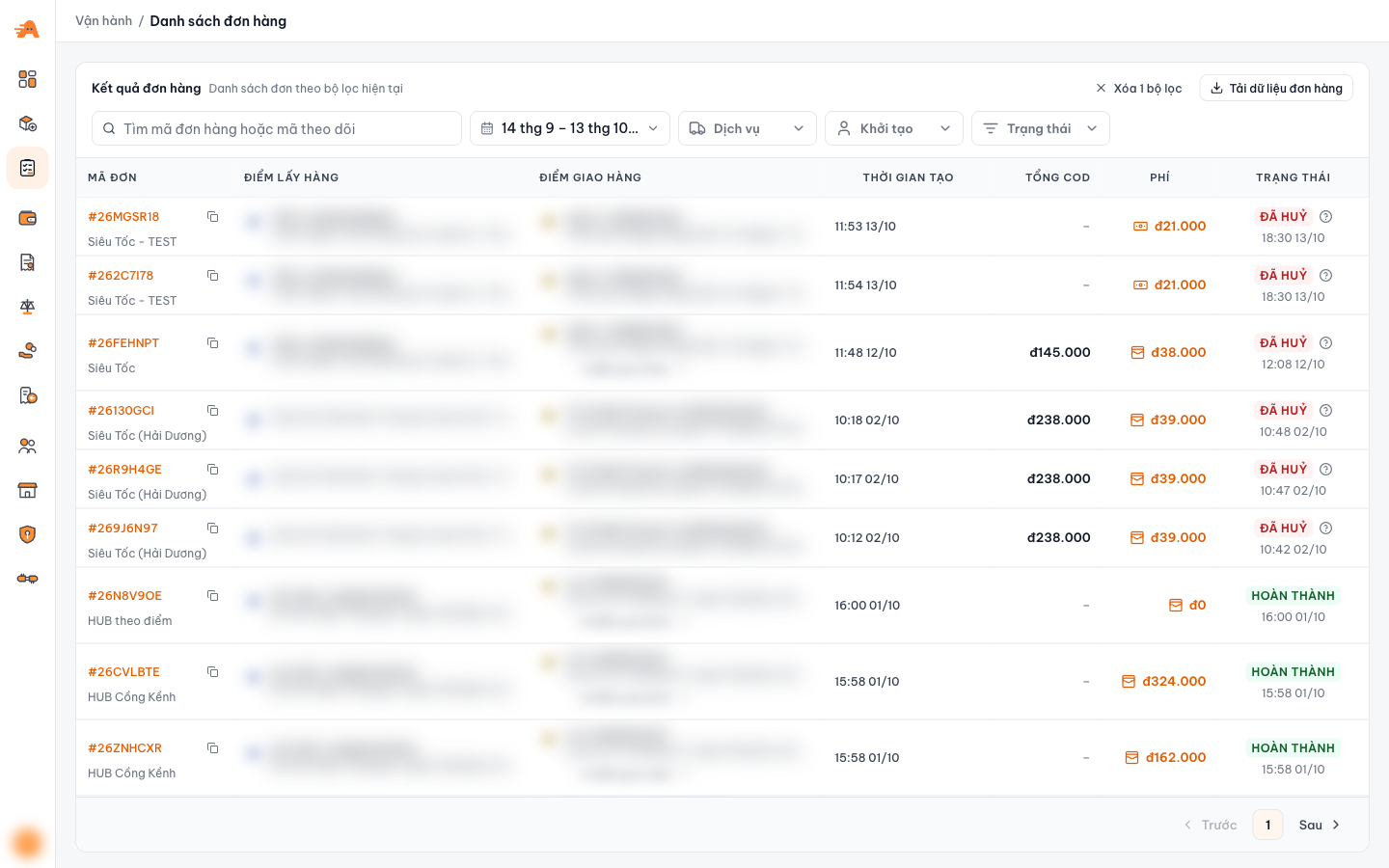The width and height of the screenshot is (1389, 868).
Task: Copy order code #26MGSR18
Action: pos(212,217)
